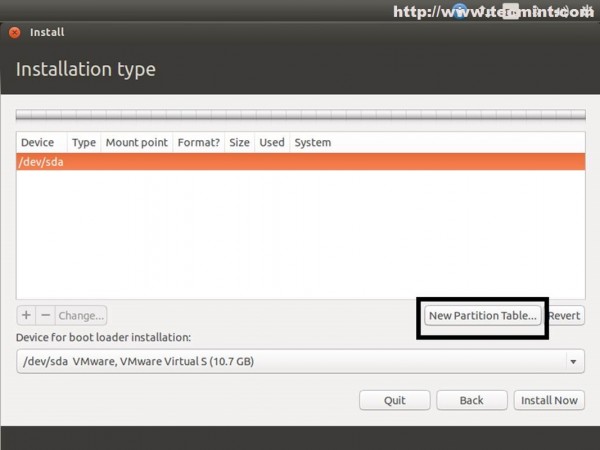600x450 pixels.
Task: Close the Install window
Action: pos(15,33)
